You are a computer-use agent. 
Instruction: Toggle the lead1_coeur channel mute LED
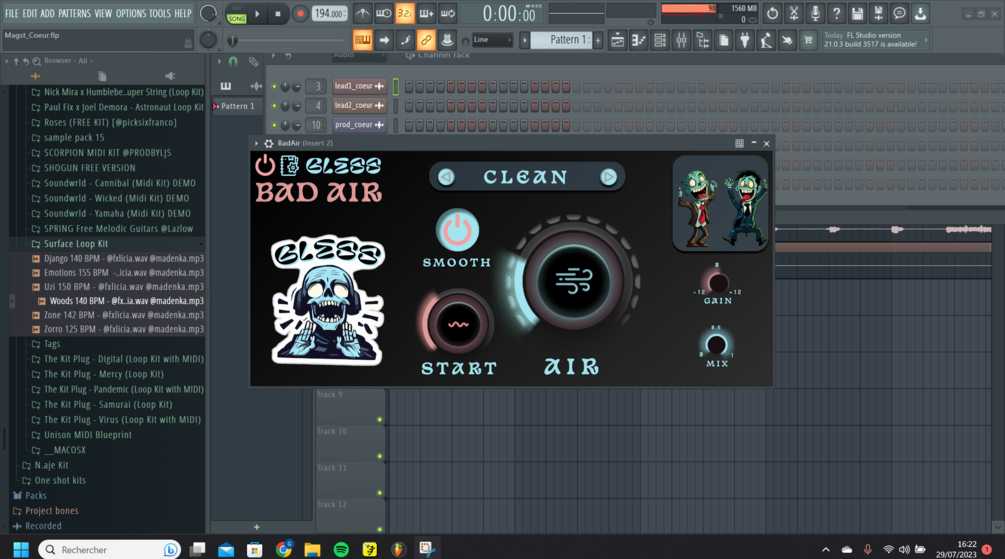[x=274, y=87]
